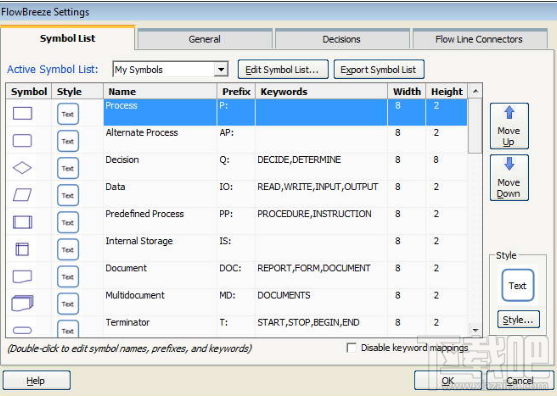Click the Export Symbol List button
The image size is (557, 396).
coord(379,69)
